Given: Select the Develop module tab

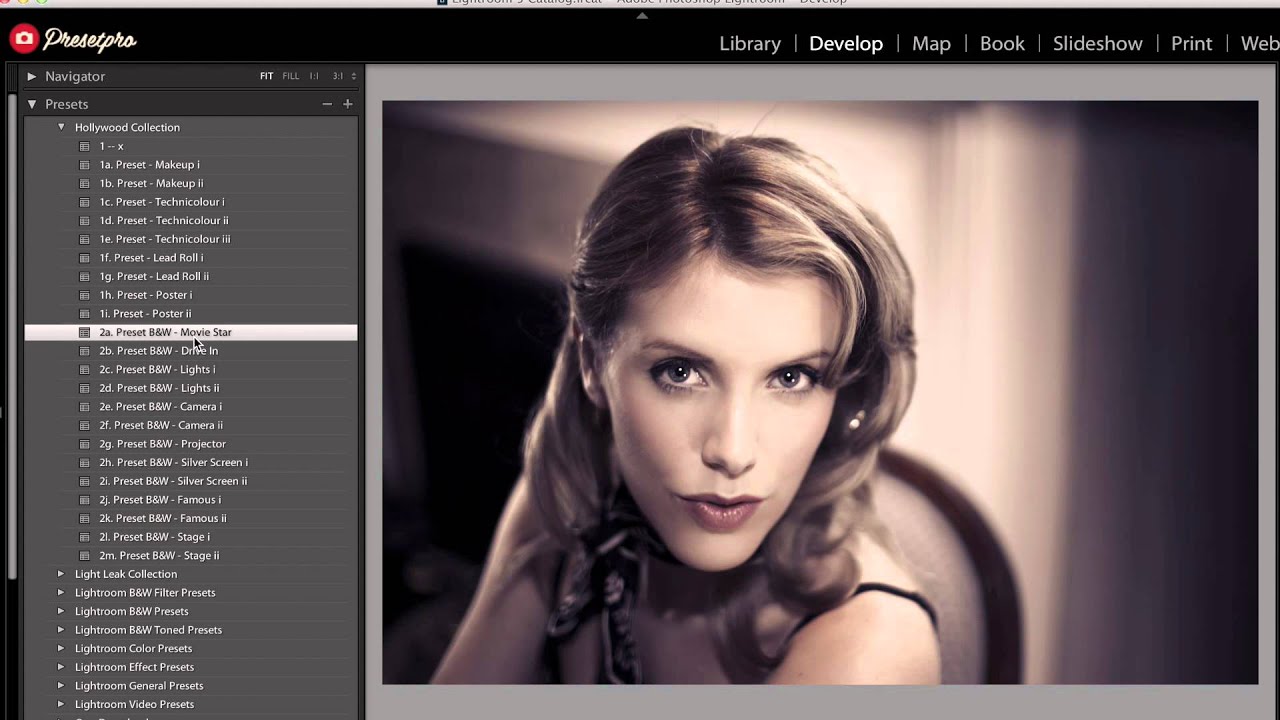Looking at the screenshot, I should 846,44.
